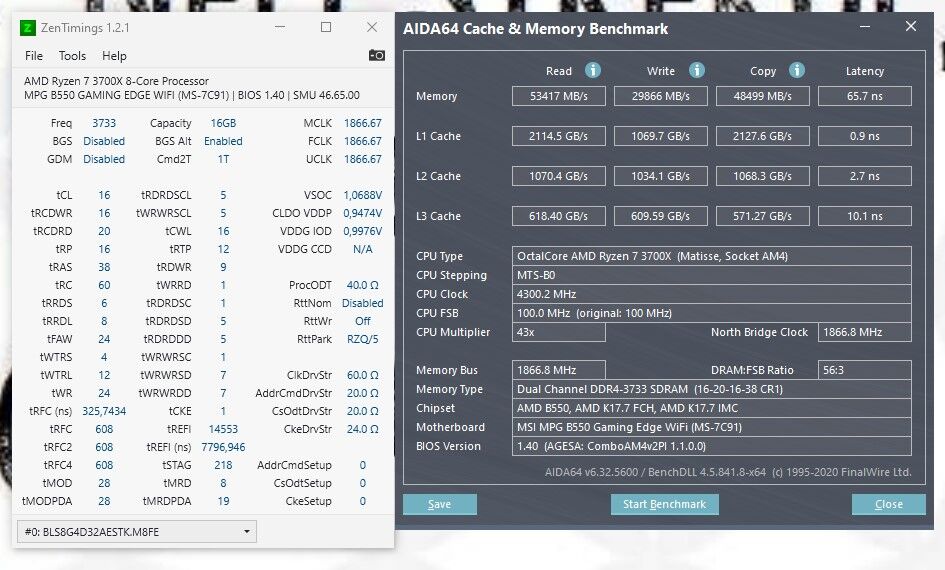Click the DRAM:FSB Ratio field 56:3
Screen dimensions: 945x570
pyautogui.click(x=865, y=370)
